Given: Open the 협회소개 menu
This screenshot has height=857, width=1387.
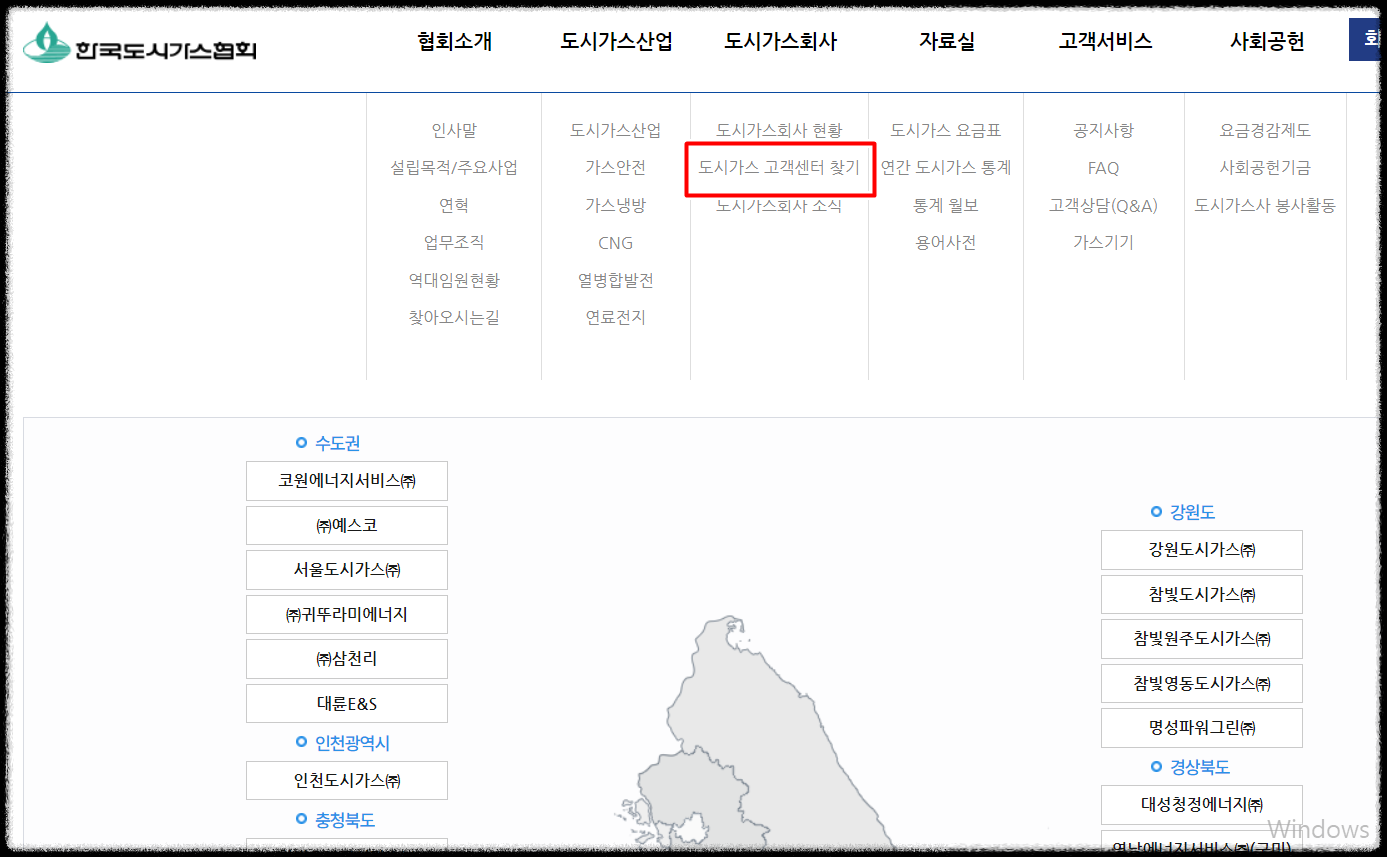Looking at the screenshot, I should [455, 42].
